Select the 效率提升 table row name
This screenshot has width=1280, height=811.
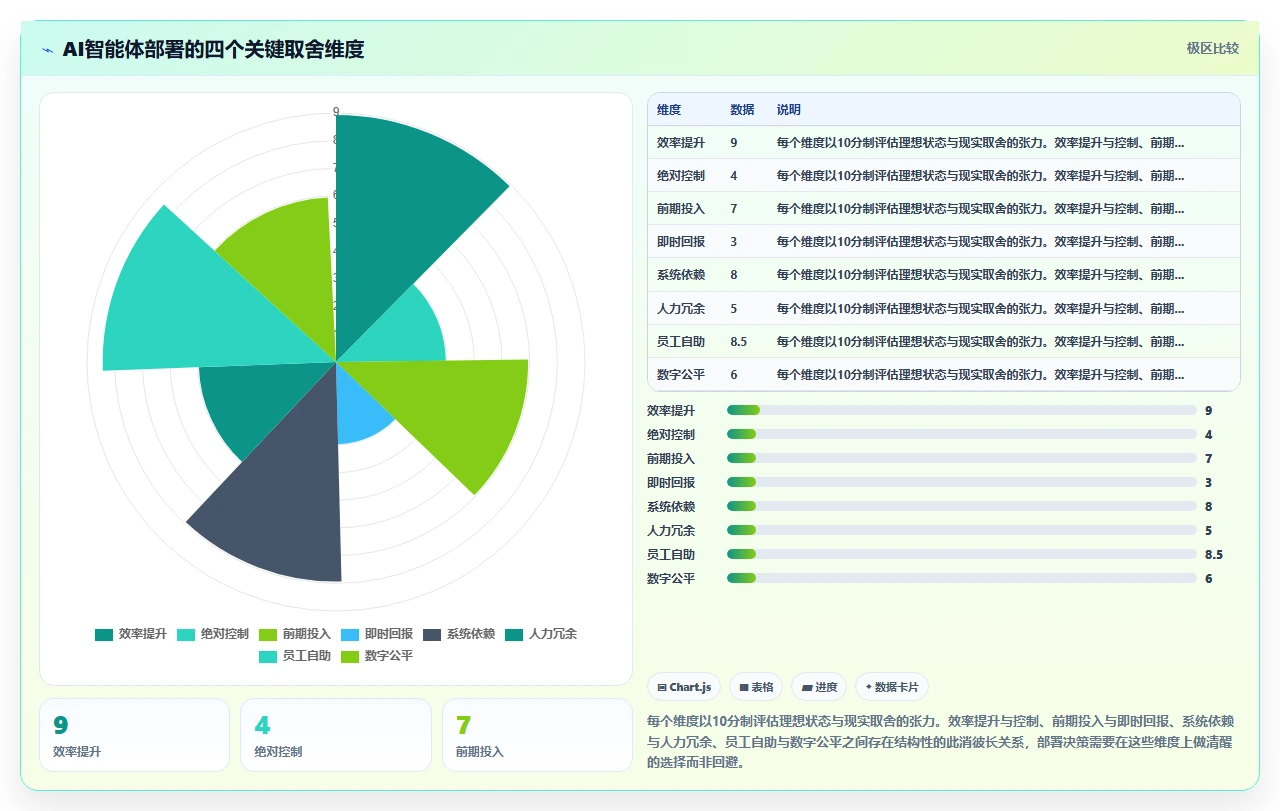681,143
